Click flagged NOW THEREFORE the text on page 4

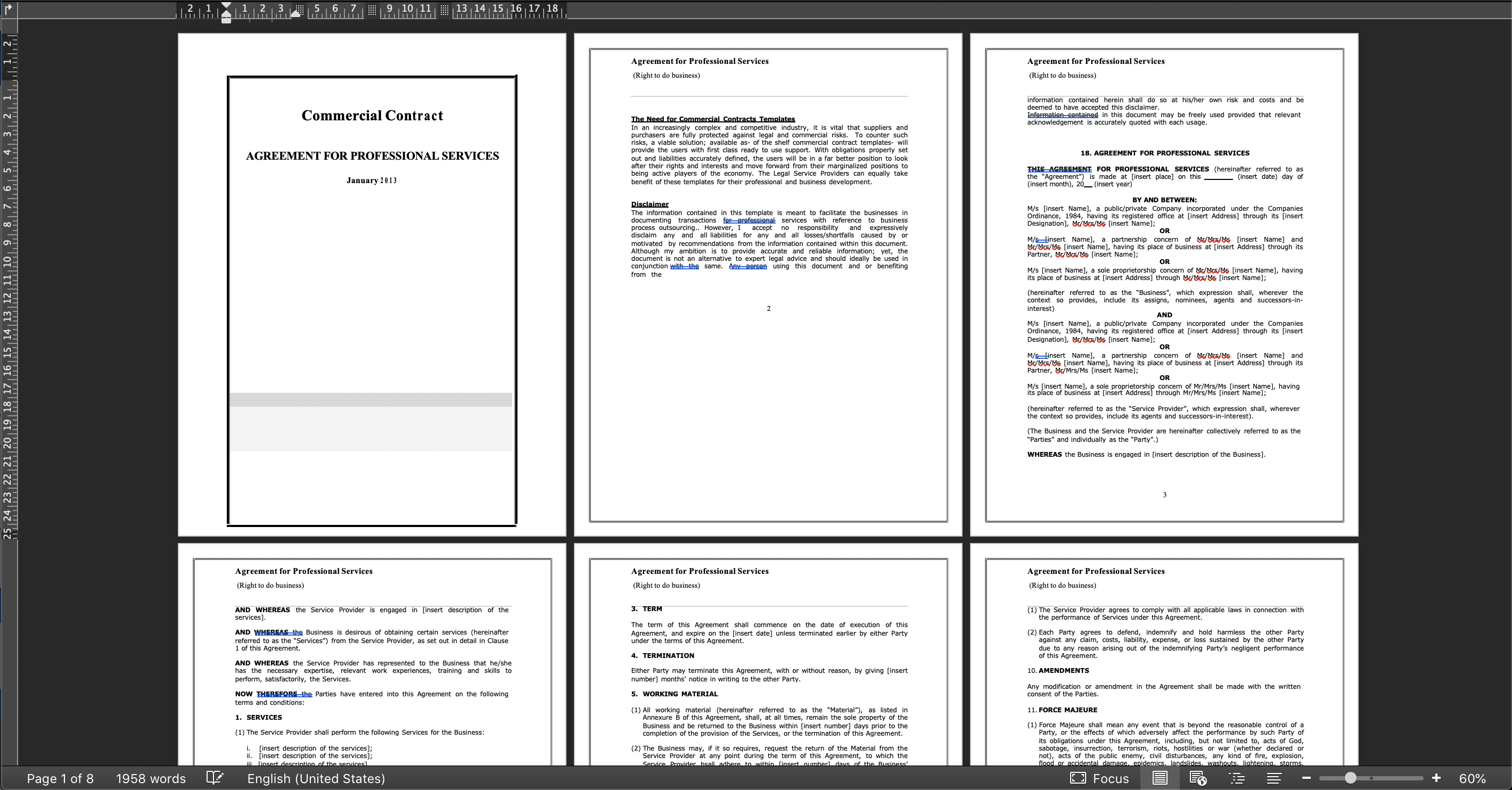(274, 694)
